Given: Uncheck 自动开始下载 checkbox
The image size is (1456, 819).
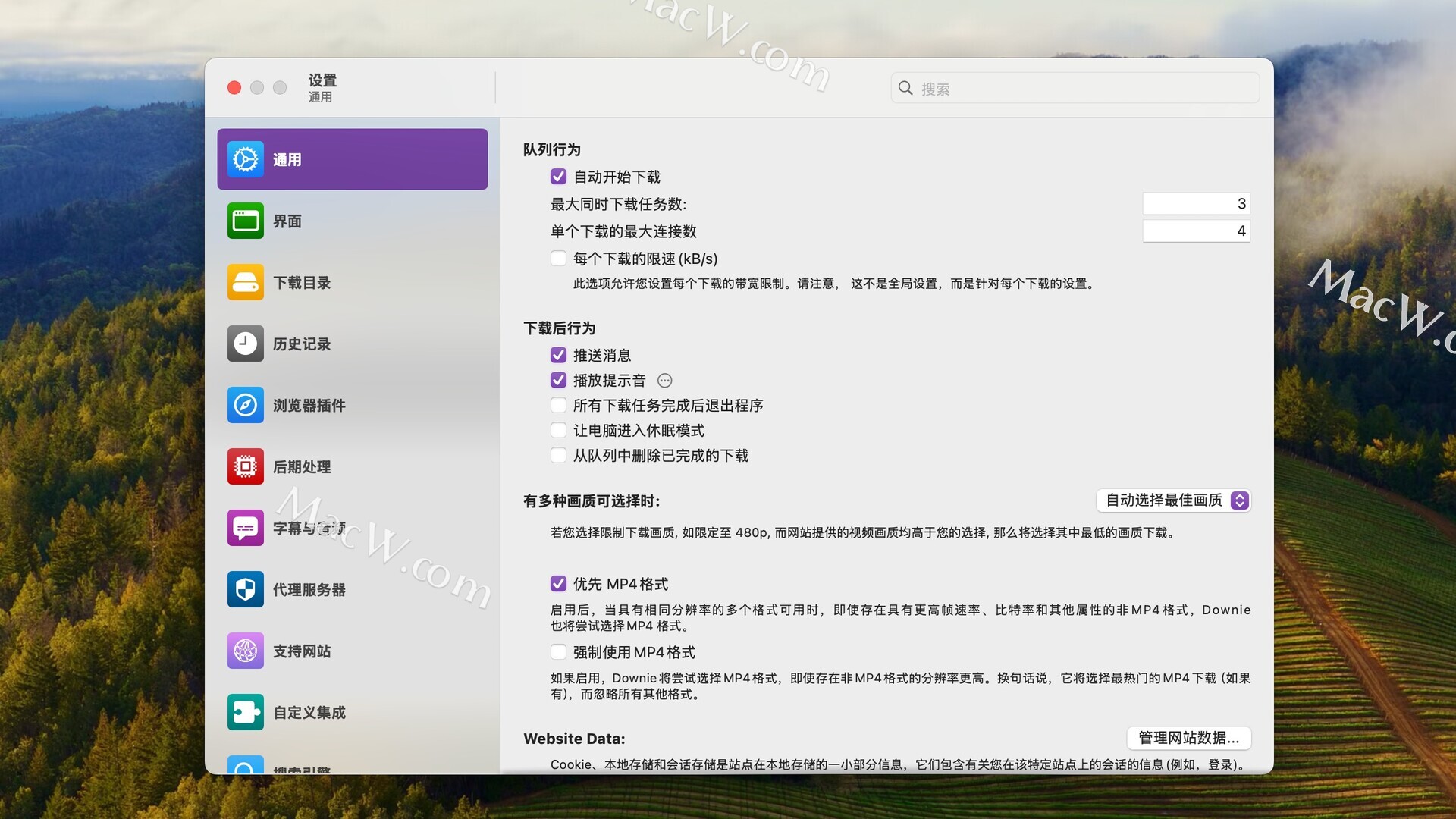Looking at the screenshot, I should coord(558,177).
